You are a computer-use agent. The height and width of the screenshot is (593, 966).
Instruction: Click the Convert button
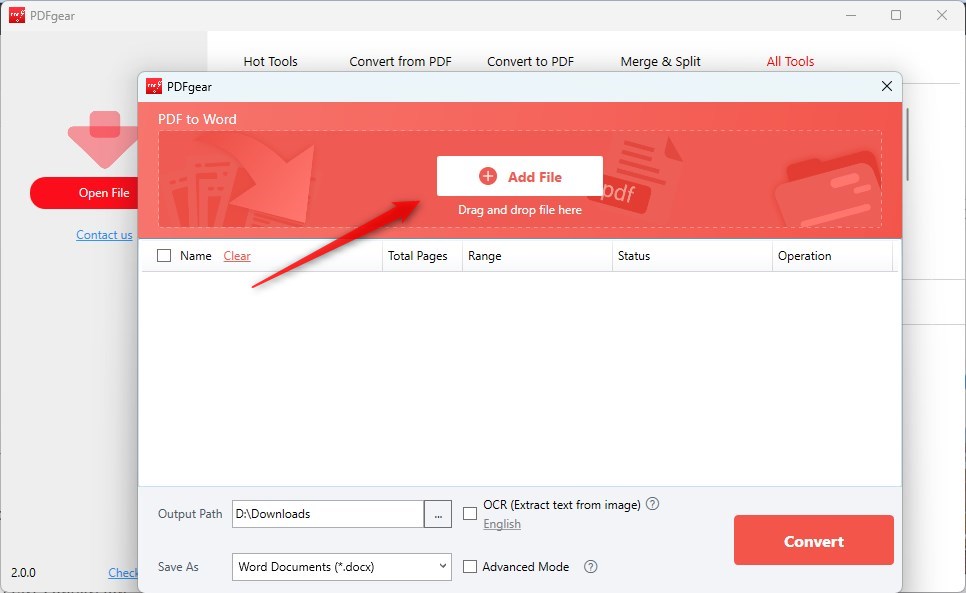point(813,539)
